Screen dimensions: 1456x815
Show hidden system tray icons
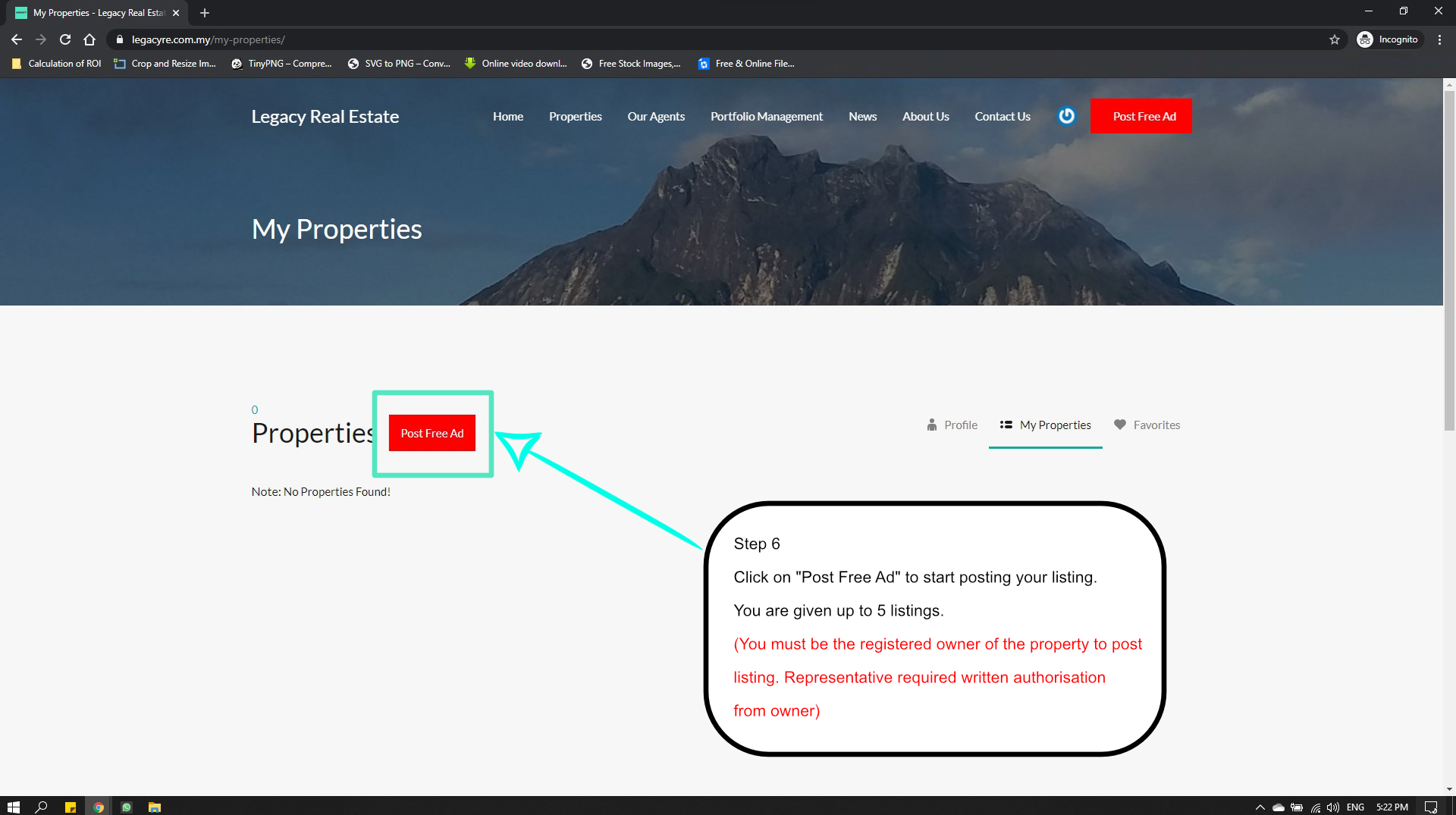click(1260, 807)
